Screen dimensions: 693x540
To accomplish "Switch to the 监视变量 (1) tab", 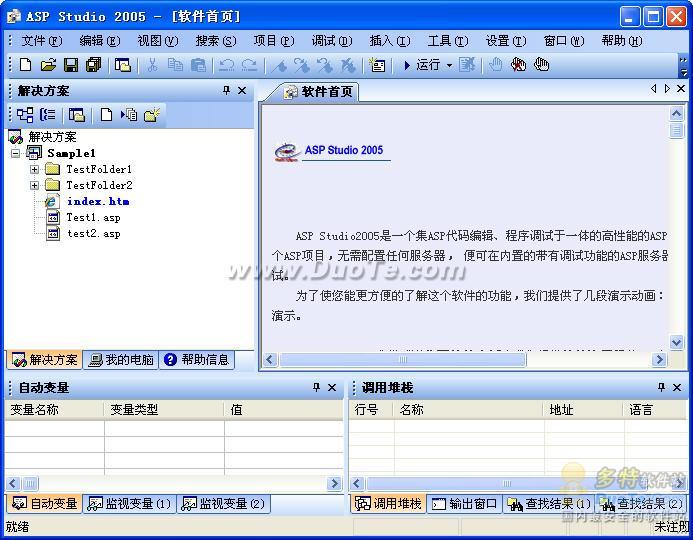I will click(129, 504).
